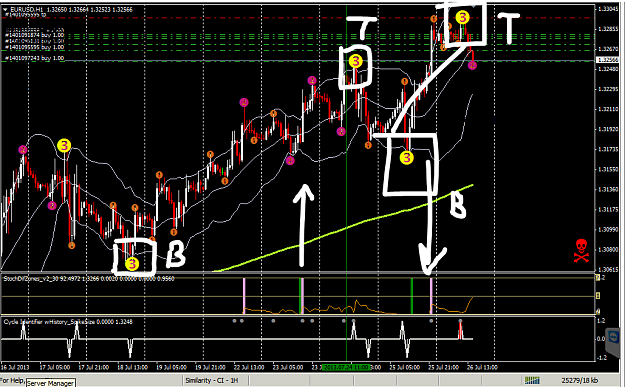Click the For Help status bar text

tap(12, 380)
